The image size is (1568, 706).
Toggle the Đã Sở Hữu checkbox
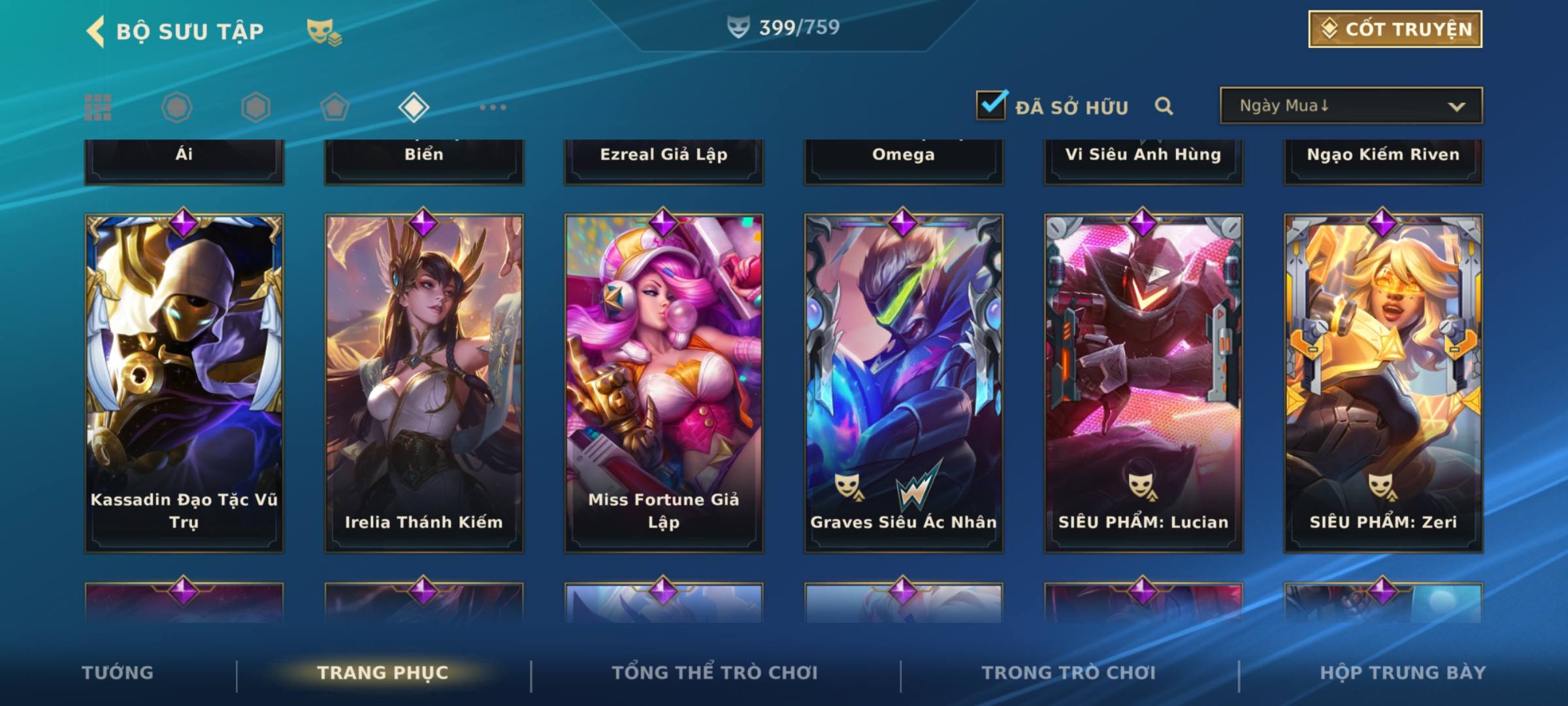pos(991,105)
